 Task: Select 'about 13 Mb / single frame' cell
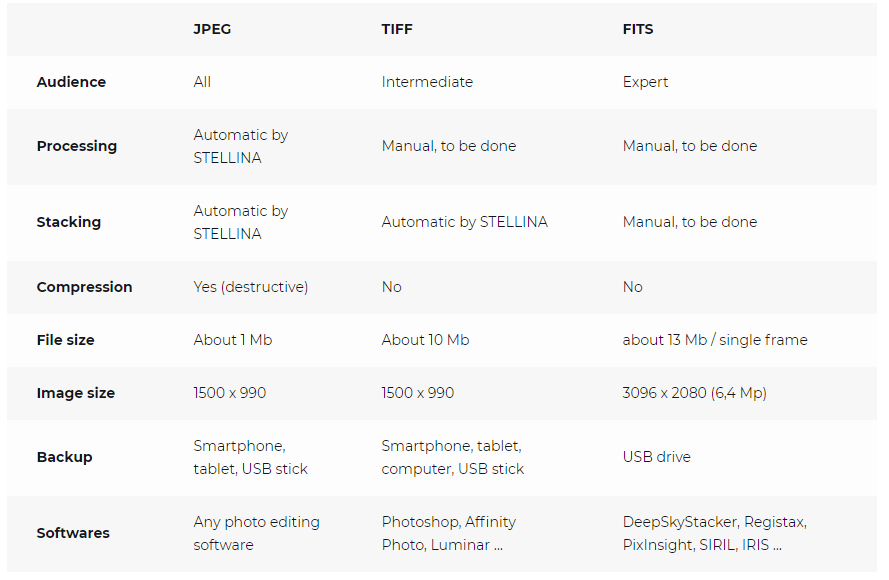(x=715, y=340)
